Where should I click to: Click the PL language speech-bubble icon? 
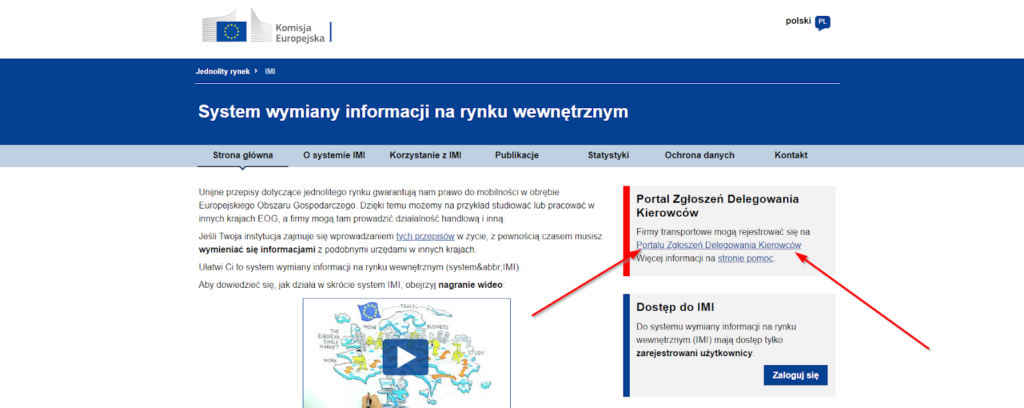[823, 23]
